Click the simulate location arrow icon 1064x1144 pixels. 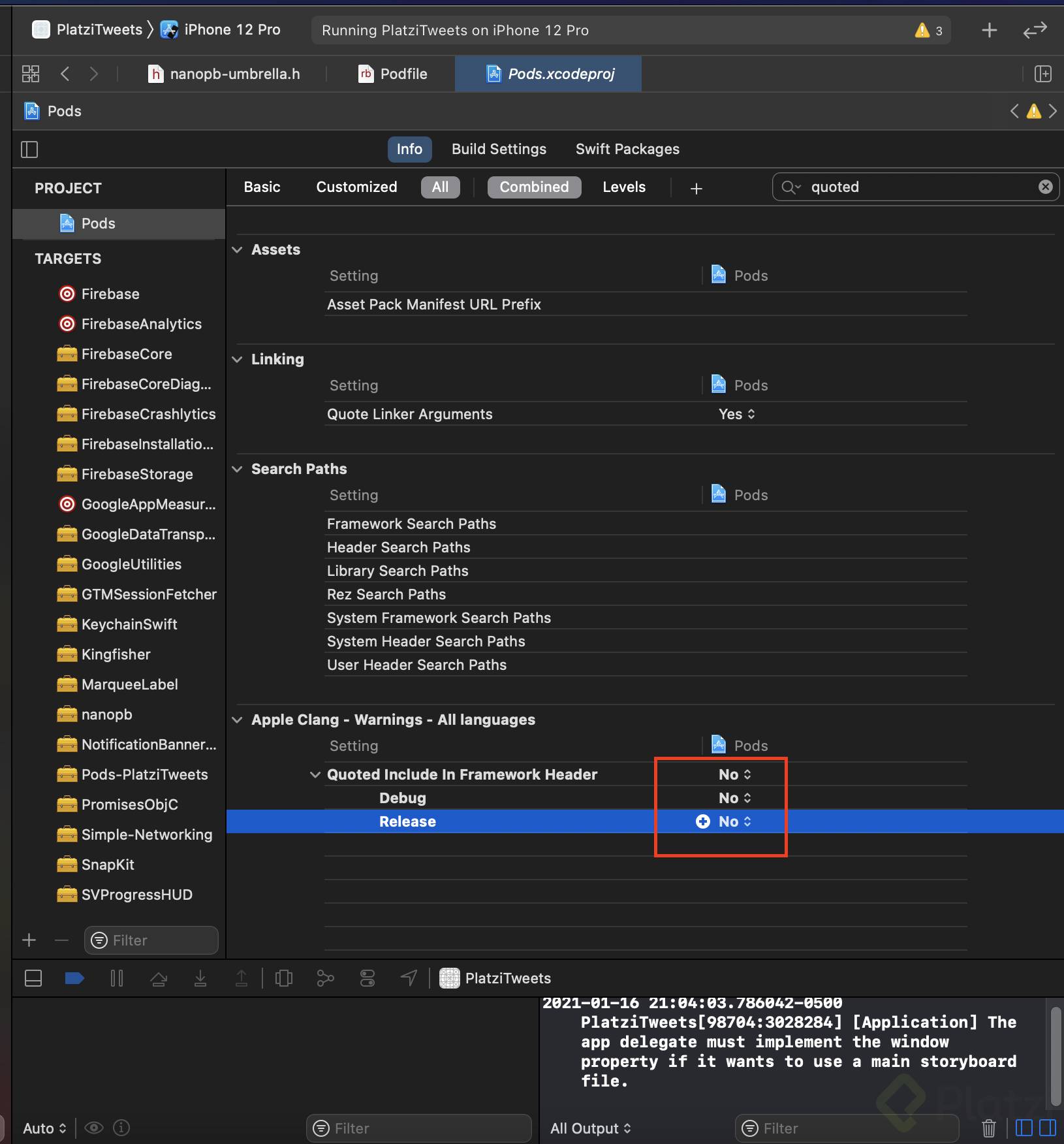coord(409,977)
